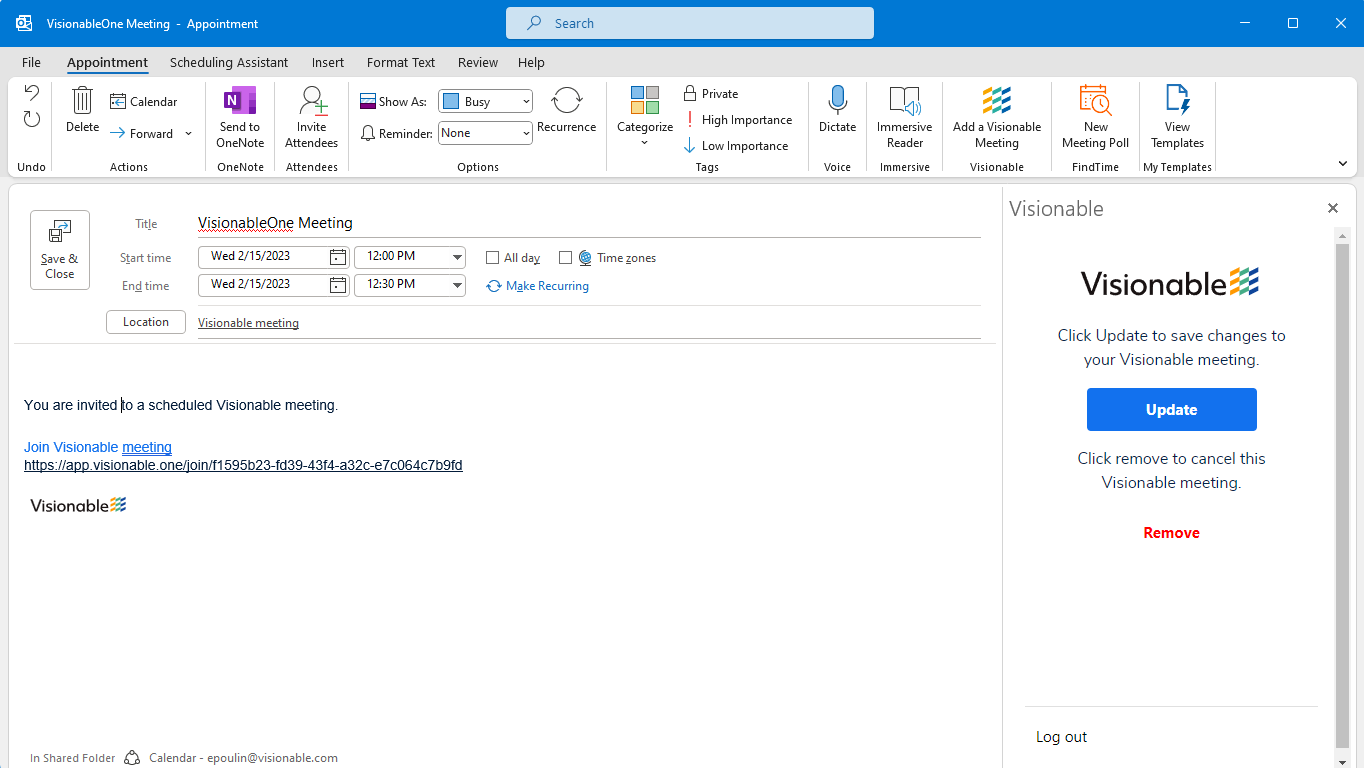Click the Redo arrow icon
Viewport: 1366px width, 768px height.
click(32, 119)
